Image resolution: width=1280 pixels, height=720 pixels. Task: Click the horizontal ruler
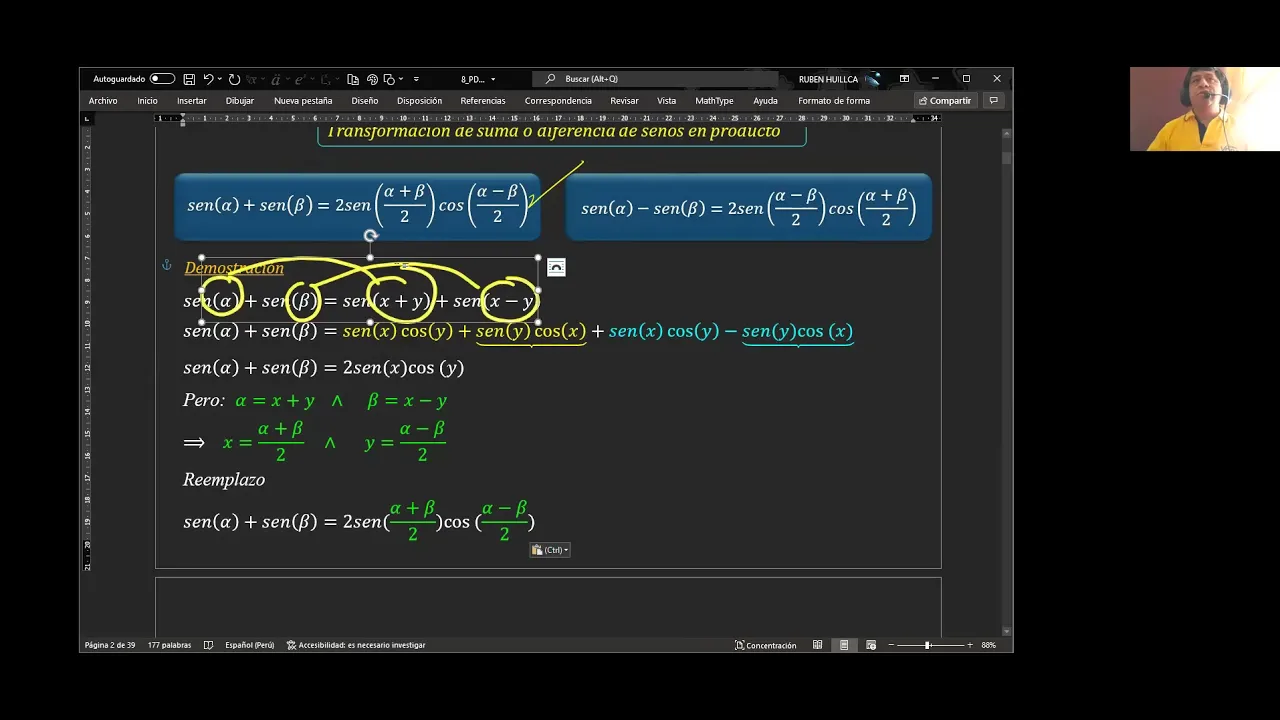click(x=548, y=118)
